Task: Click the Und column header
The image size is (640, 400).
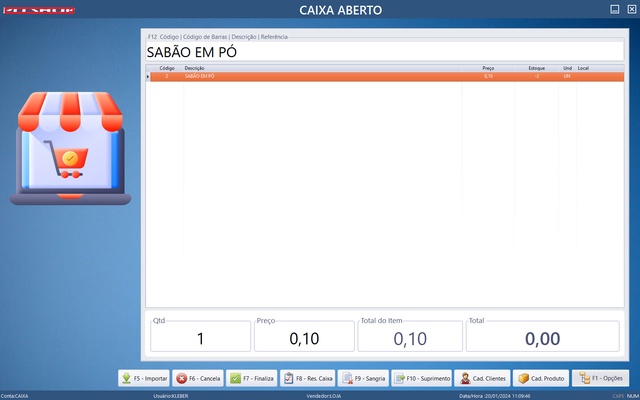Action: [x=567, y=68]
